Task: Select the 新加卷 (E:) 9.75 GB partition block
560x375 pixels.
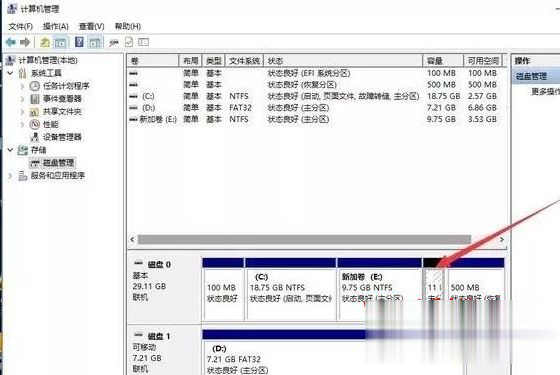Action: (x=380, y=289)
